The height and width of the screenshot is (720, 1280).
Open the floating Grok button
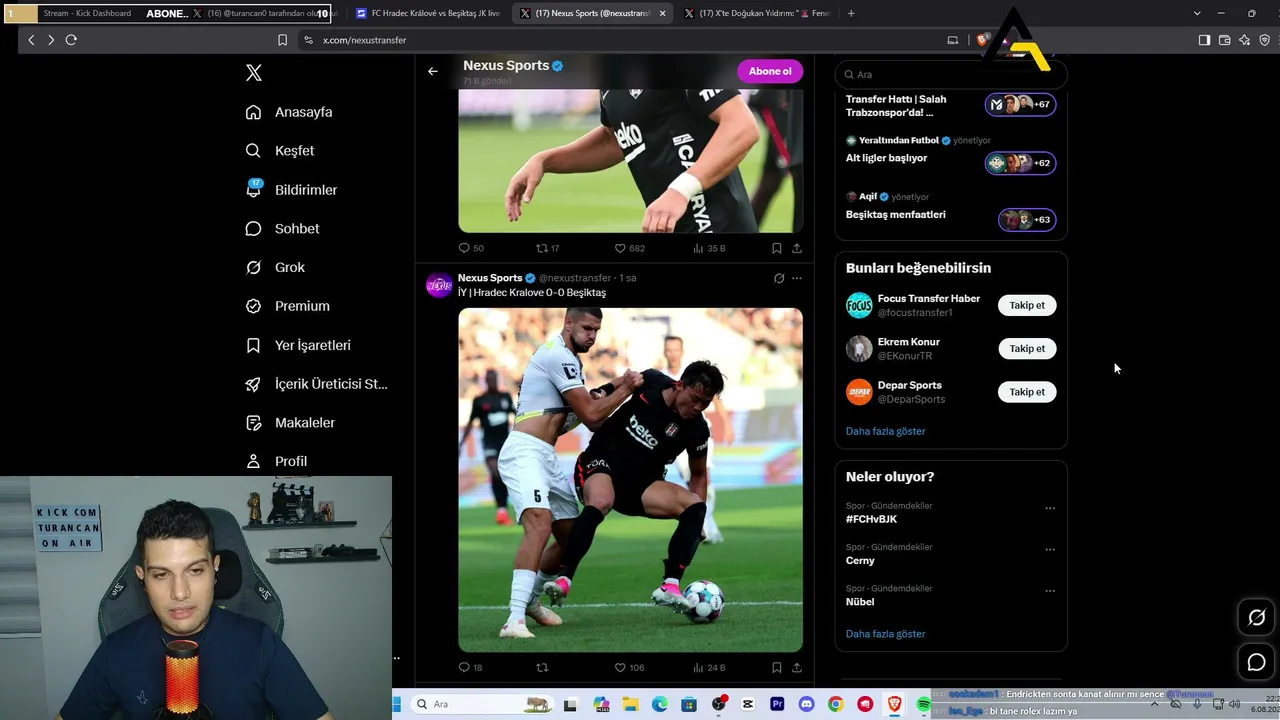click(x=1257, y=618)
